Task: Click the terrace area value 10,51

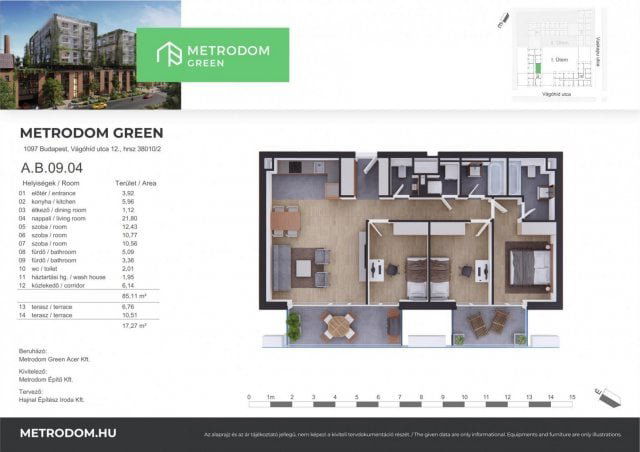Action: tap(130, 315)
